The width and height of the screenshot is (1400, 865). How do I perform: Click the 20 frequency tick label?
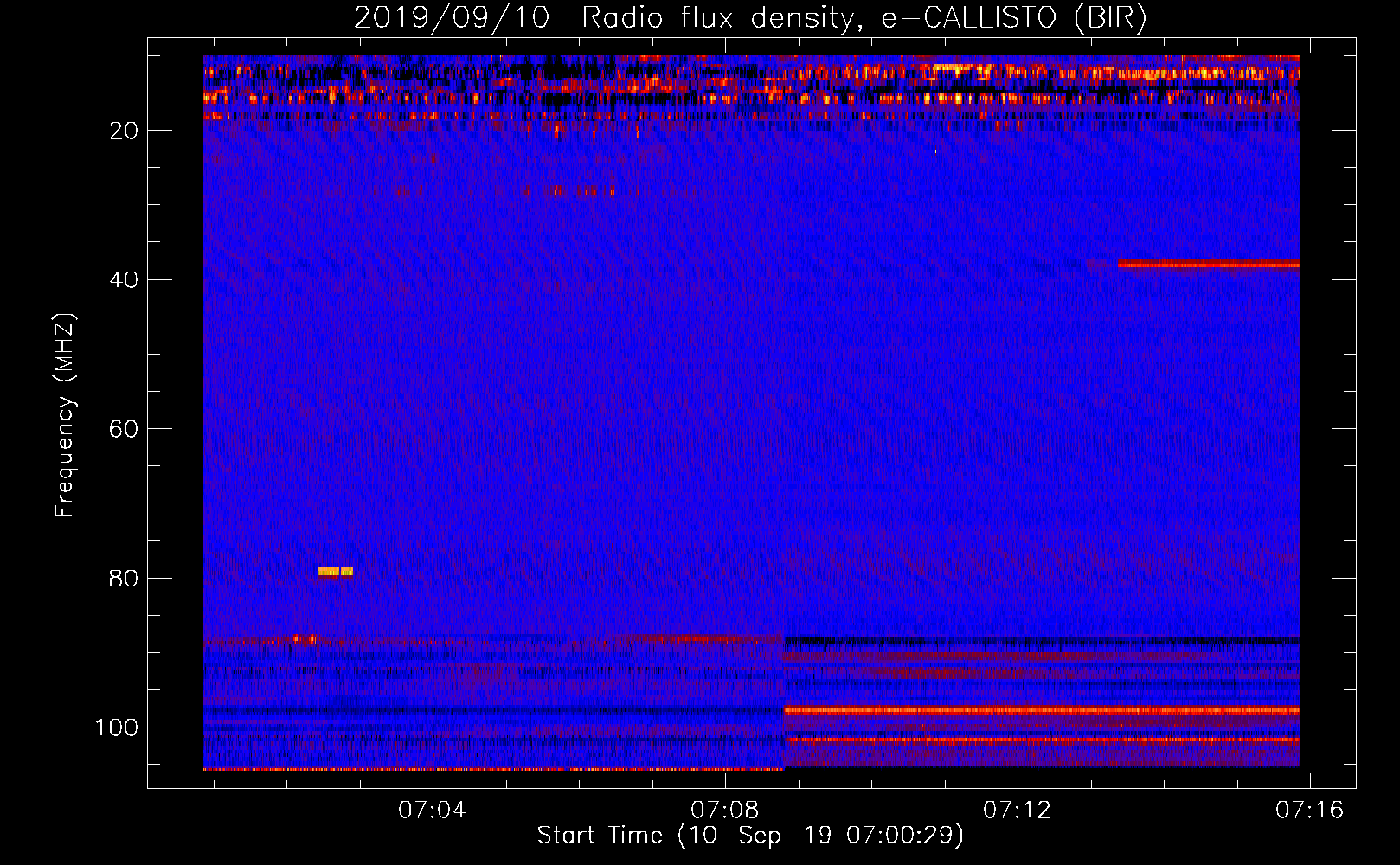click(x=125, y=131)
